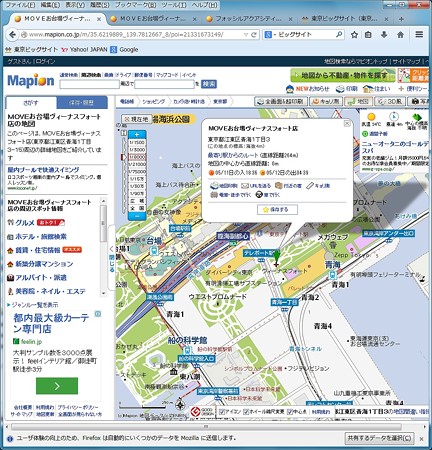Zoom out with the map minus button
This screenshot has height=450, width=432.
[x=137, y=216]
